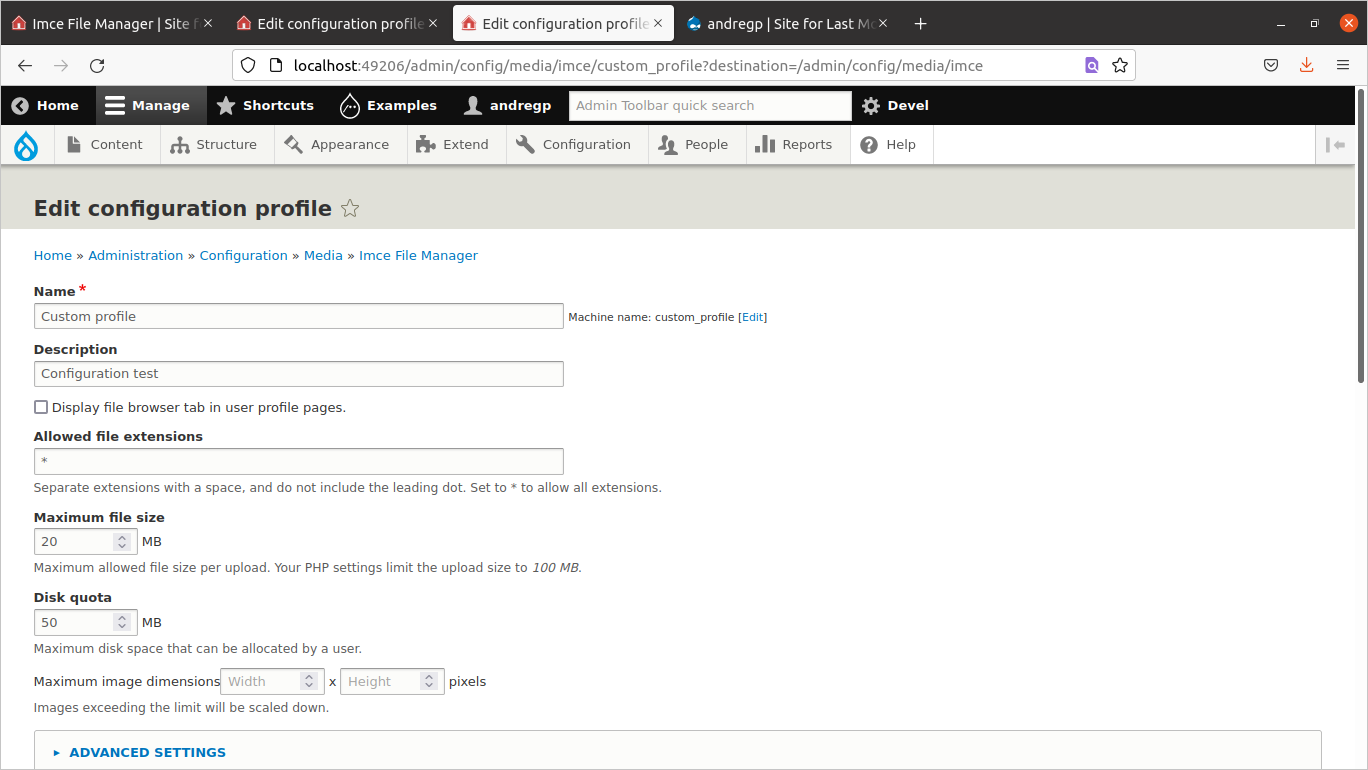This screenshot has height=770, width=1368.
Task: Open the Manage menu
Action: click(150, 105)
